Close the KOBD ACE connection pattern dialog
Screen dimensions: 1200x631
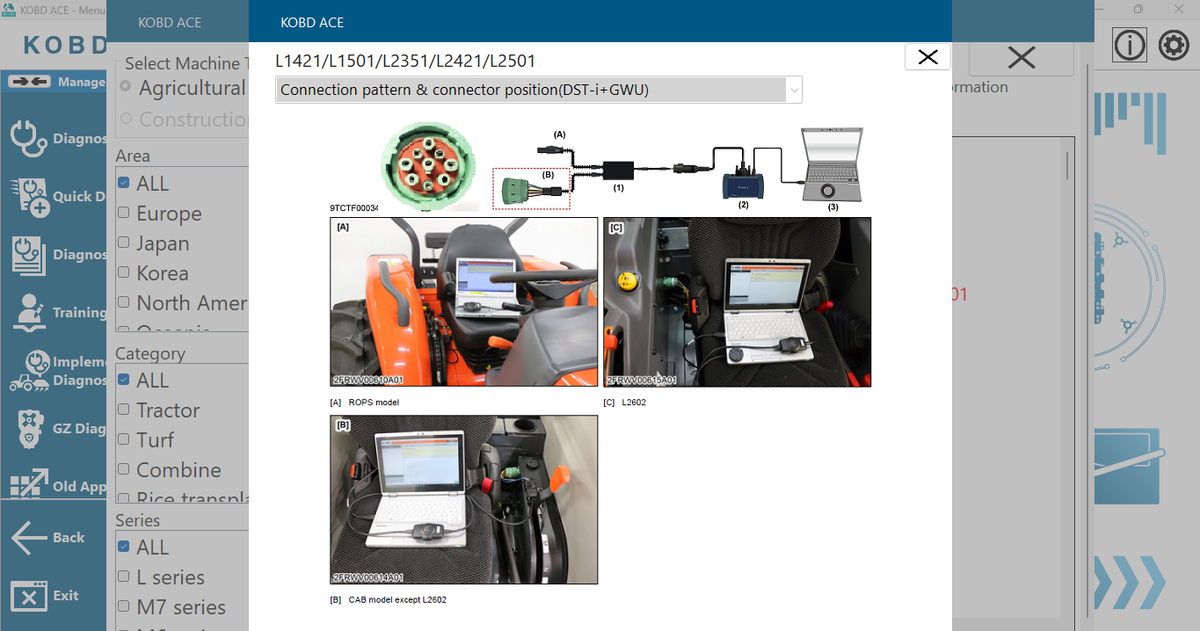coord(927,57)
